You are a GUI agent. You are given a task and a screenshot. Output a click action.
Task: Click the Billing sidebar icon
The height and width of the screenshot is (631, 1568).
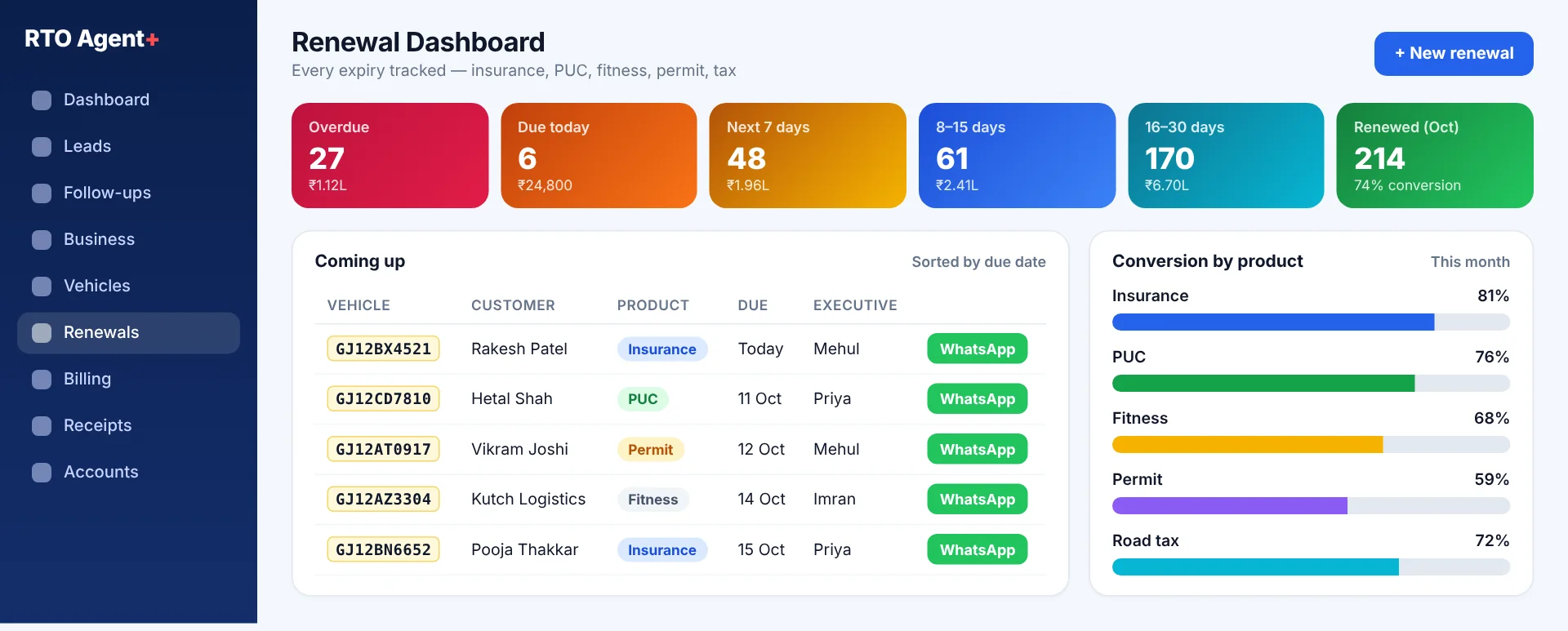click(x=42, y=380)
